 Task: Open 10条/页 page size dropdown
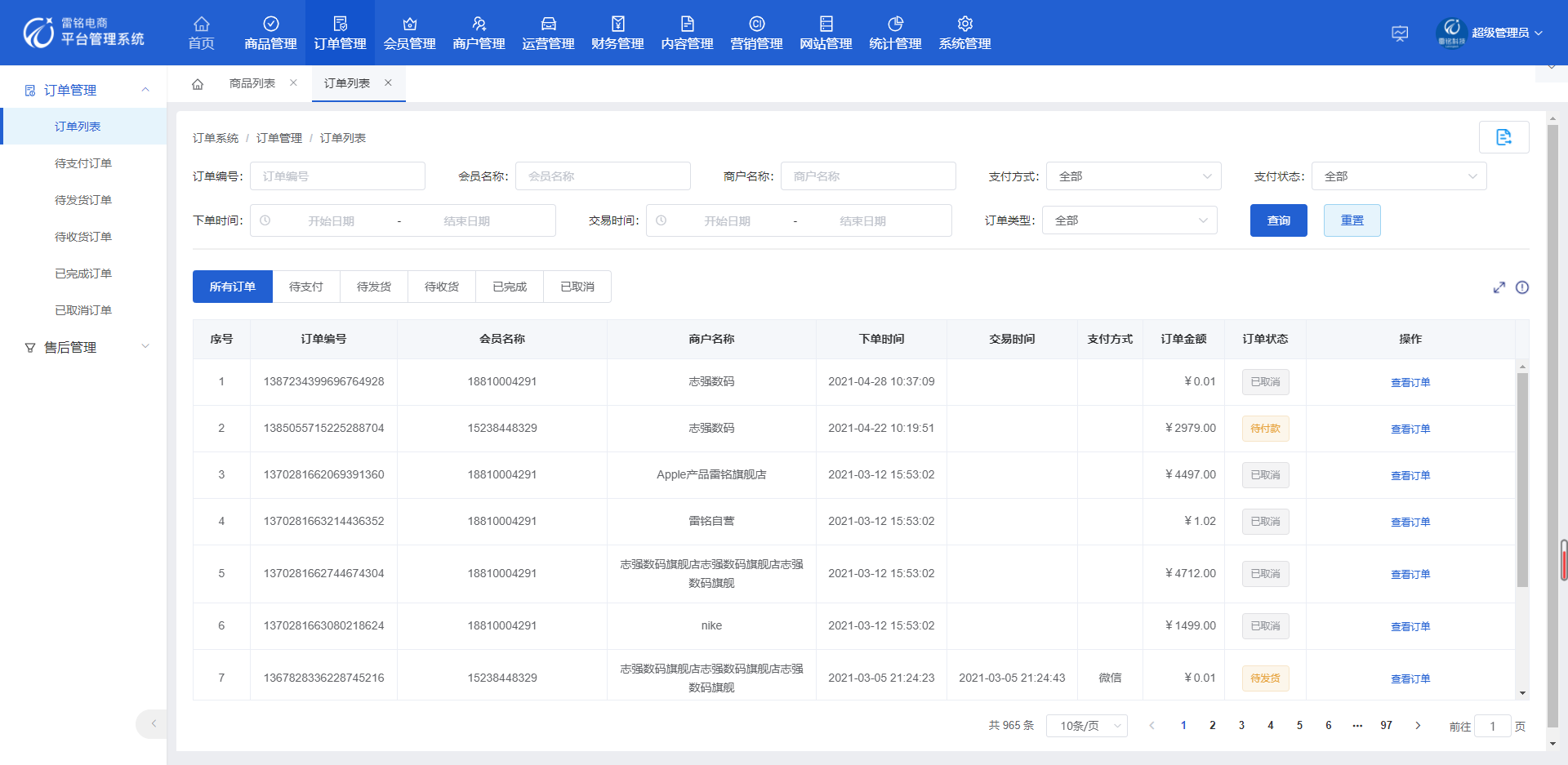coord(1087,726)
